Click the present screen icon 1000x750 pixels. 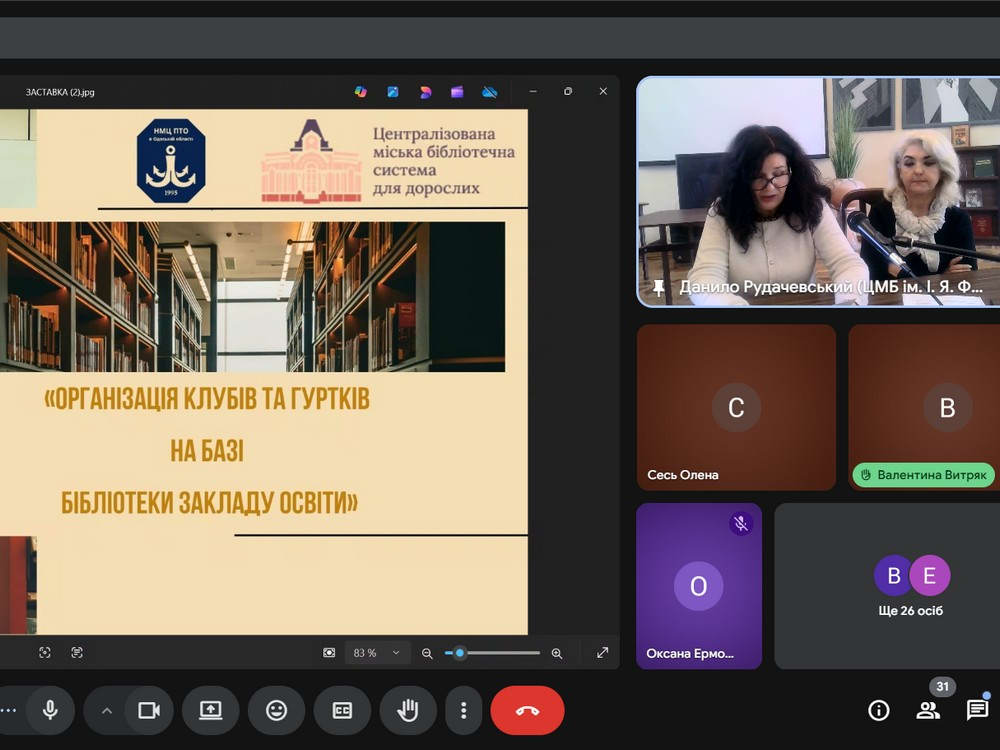click(210, 710)
